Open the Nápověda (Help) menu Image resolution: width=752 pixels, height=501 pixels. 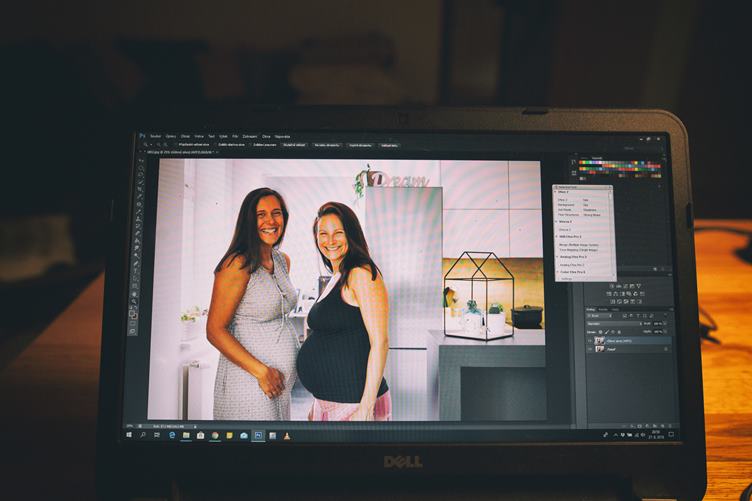282,137
